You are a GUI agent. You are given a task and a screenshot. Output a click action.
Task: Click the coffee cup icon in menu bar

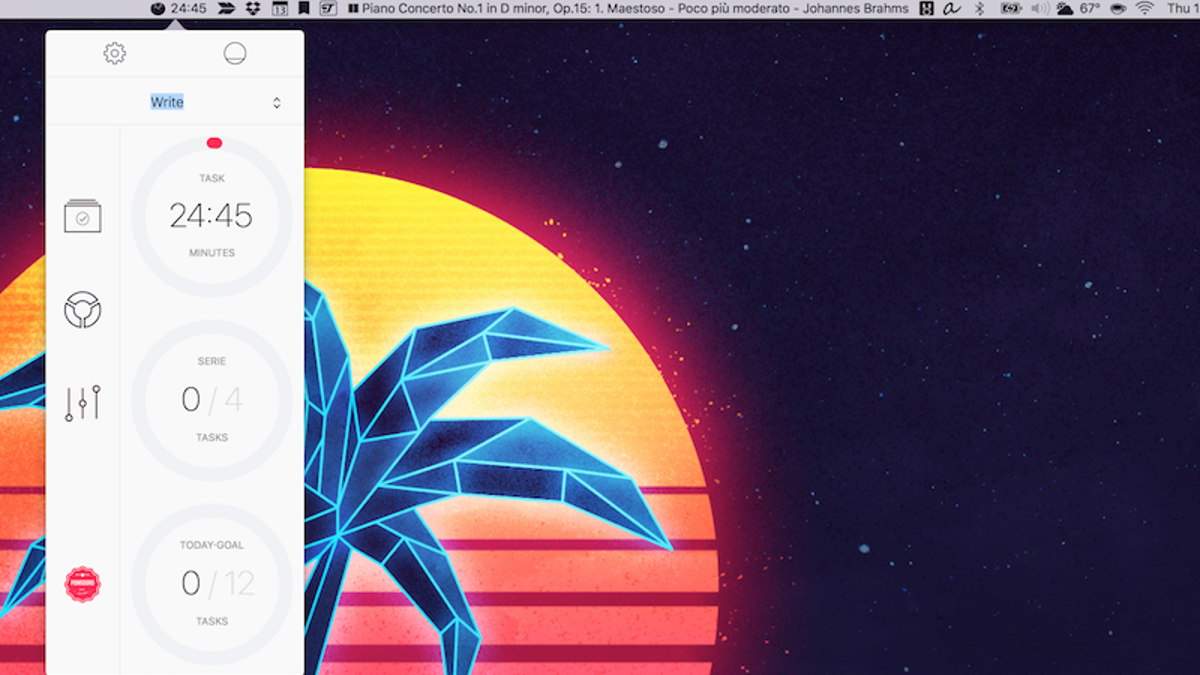(1117, 9)
